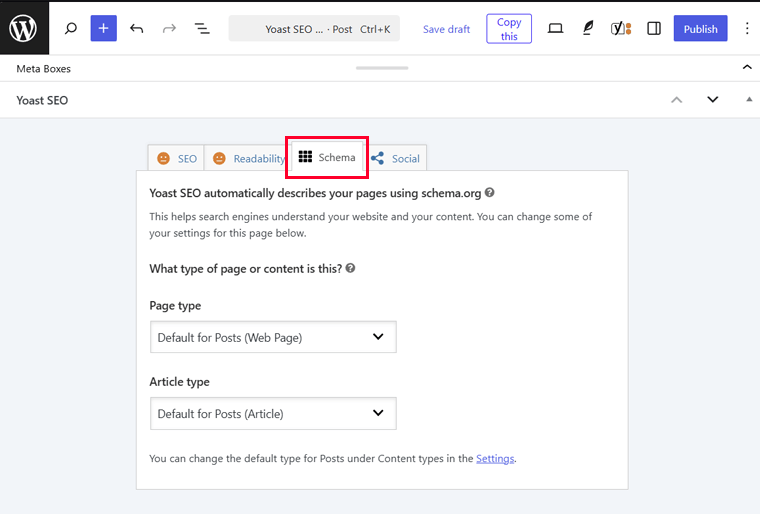Image resolution: width=760 pixels, height=514 pixels.
Task: Open the Yoast SEO Post command palette field
Action: [x=314, y=29]
